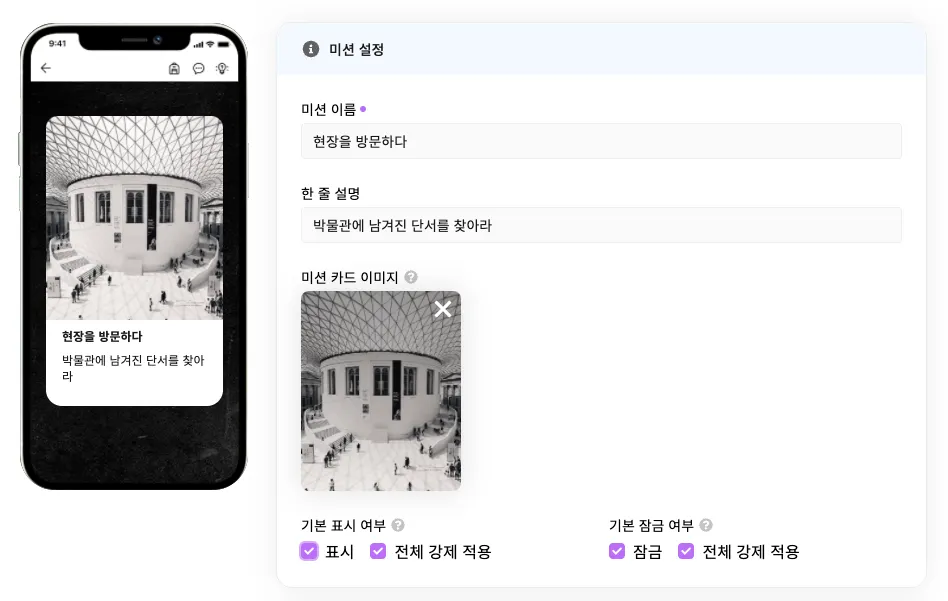Click the battery icon in phone status bar

pyautogui.click(x=224, y=44)
